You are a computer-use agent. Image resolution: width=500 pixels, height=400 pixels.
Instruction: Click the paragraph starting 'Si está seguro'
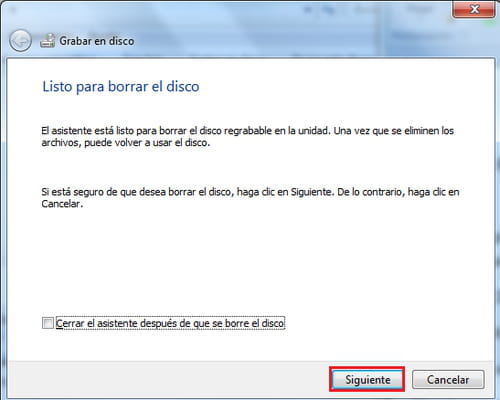click(250, 198)
